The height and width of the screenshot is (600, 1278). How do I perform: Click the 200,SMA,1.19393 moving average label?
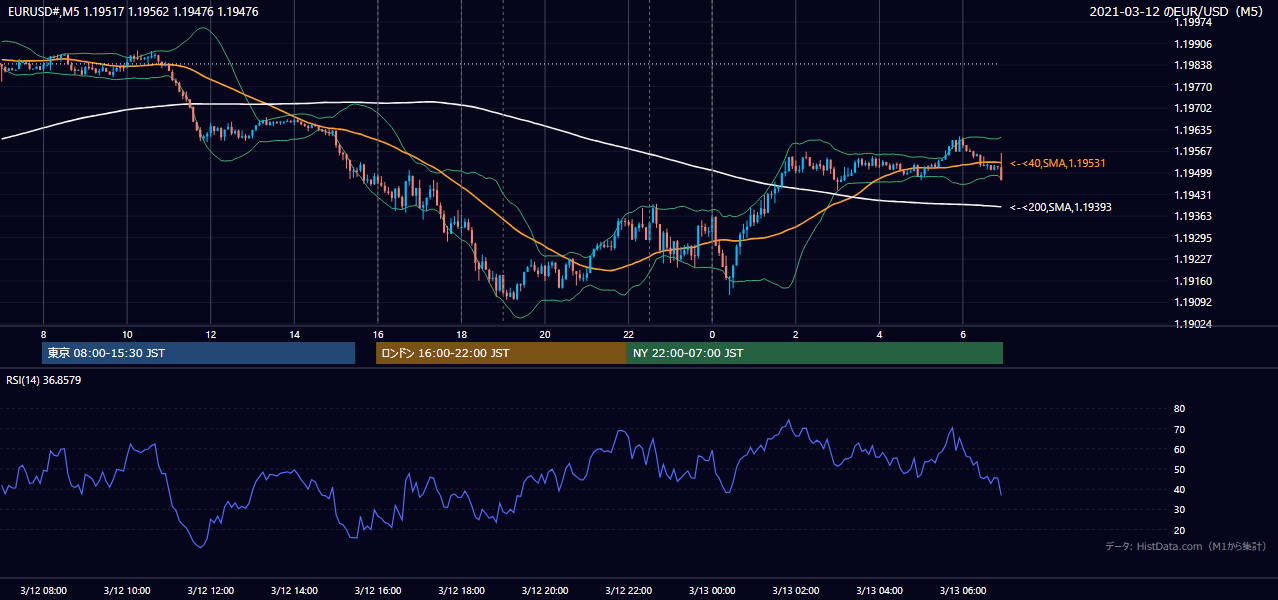pyautogui.click(x=1061, y=207)
